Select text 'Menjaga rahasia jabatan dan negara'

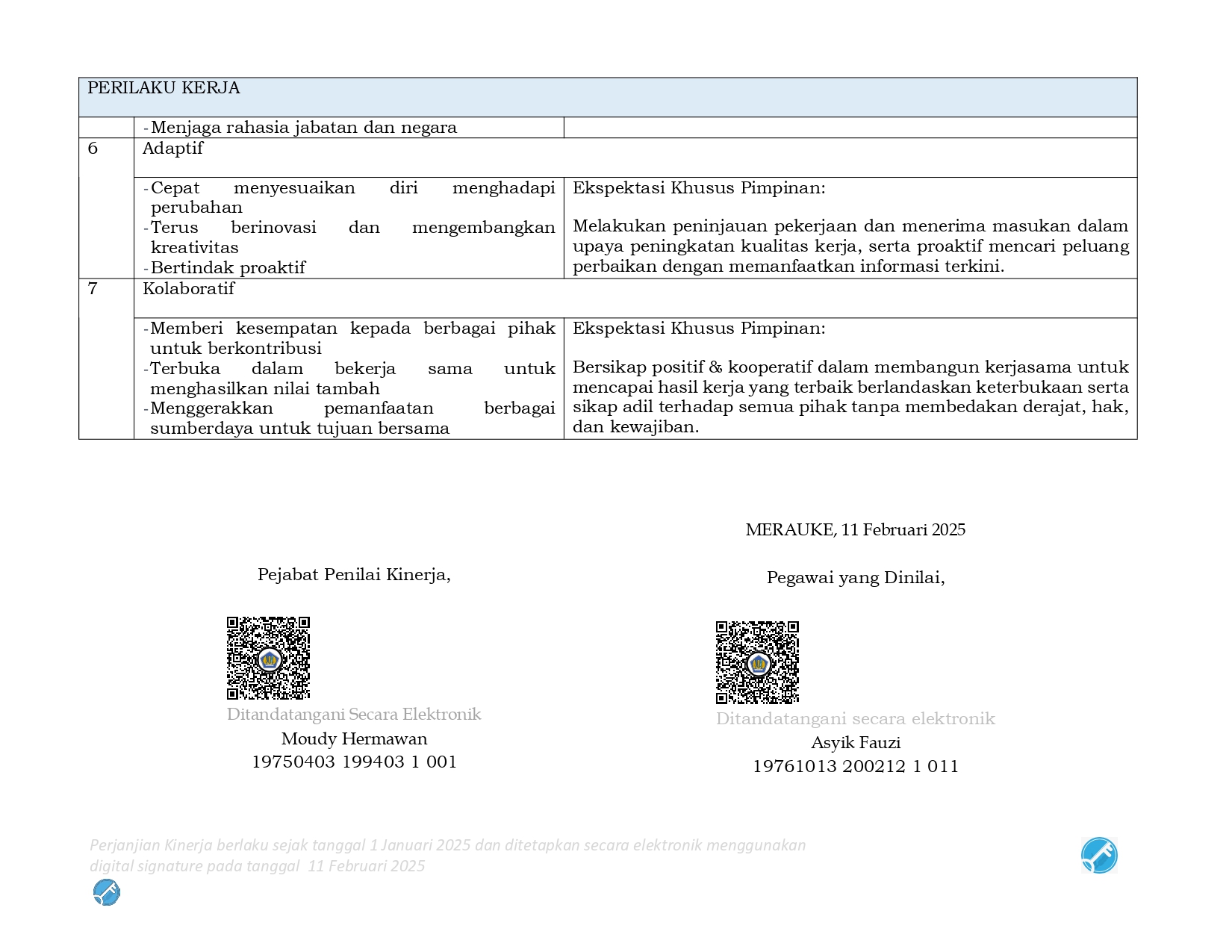point(304,128)
